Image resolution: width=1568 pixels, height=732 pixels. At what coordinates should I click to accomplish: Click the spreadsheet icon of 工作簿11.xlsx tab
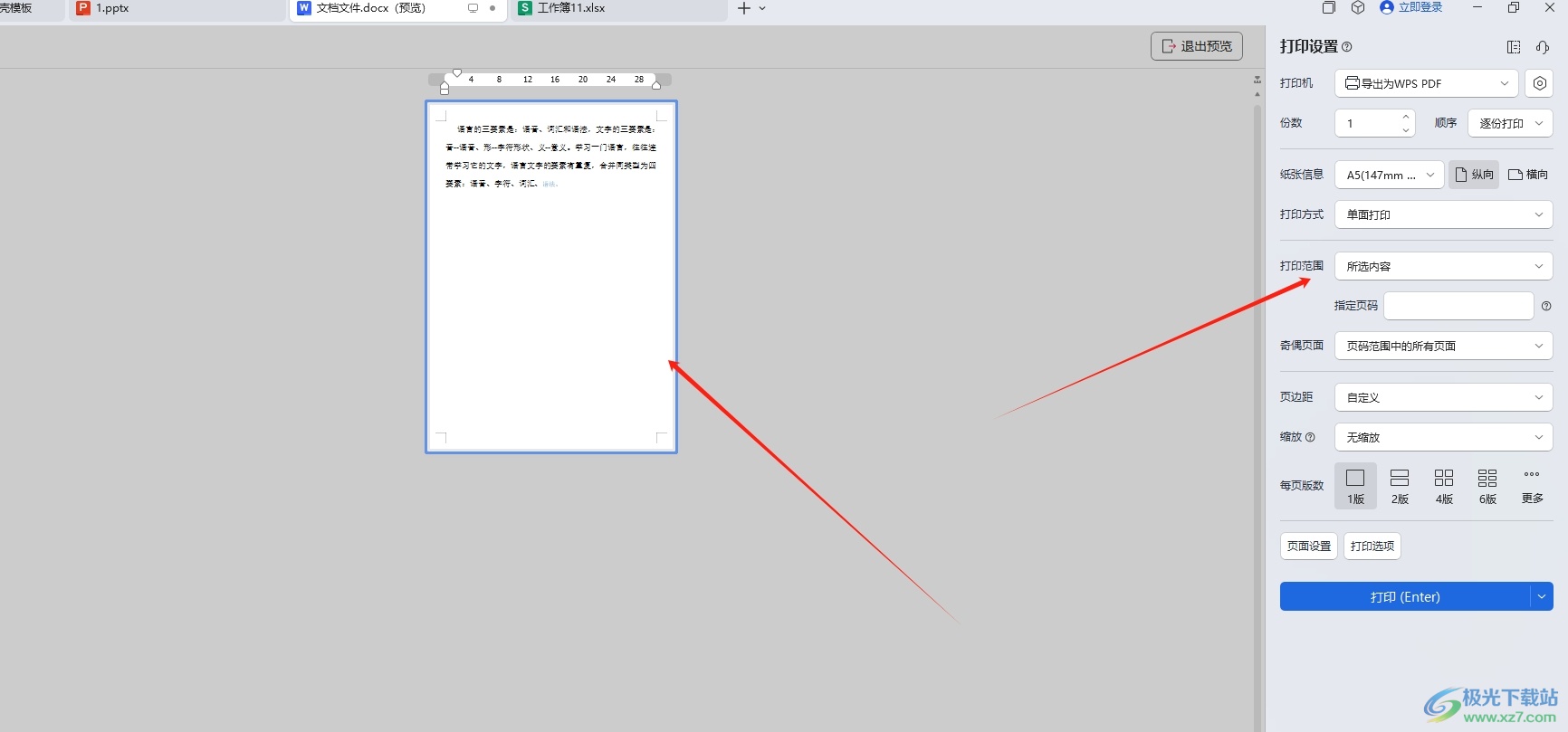click(525, 8)
